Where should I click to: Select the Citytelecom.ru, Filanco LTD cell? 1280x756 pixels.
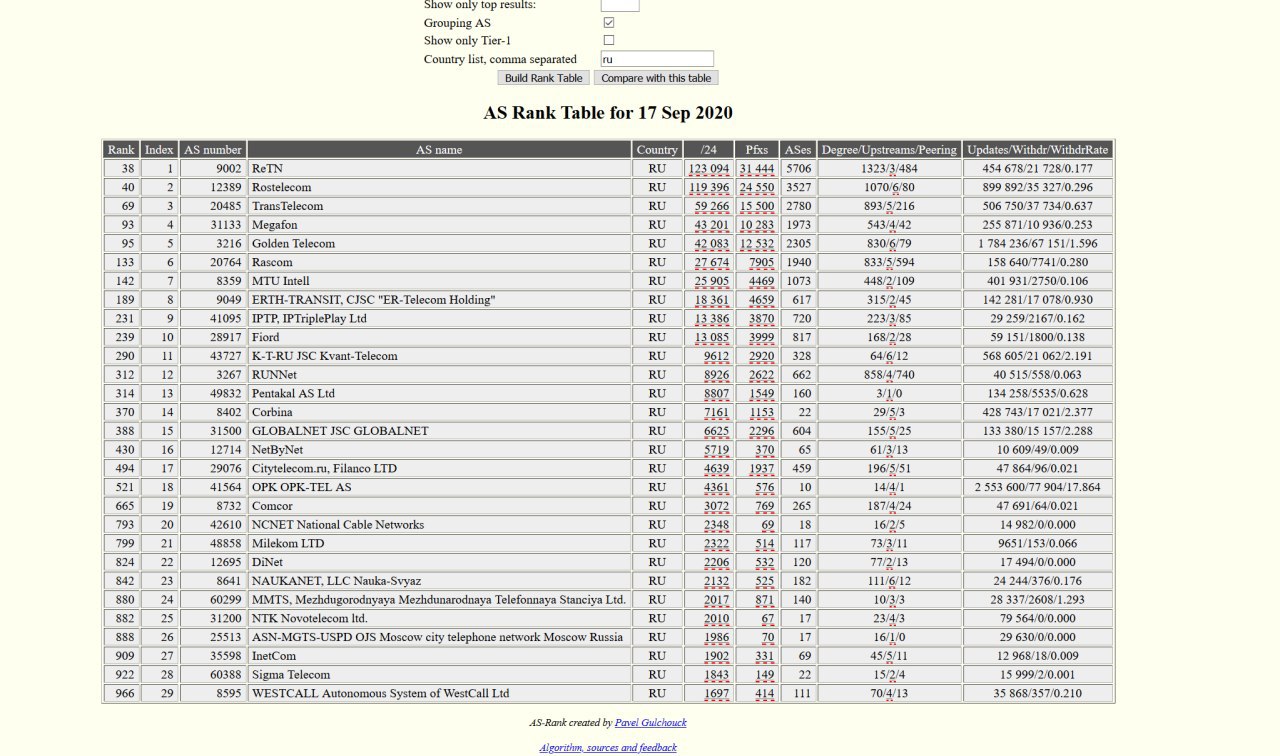(x=440, y=468)
